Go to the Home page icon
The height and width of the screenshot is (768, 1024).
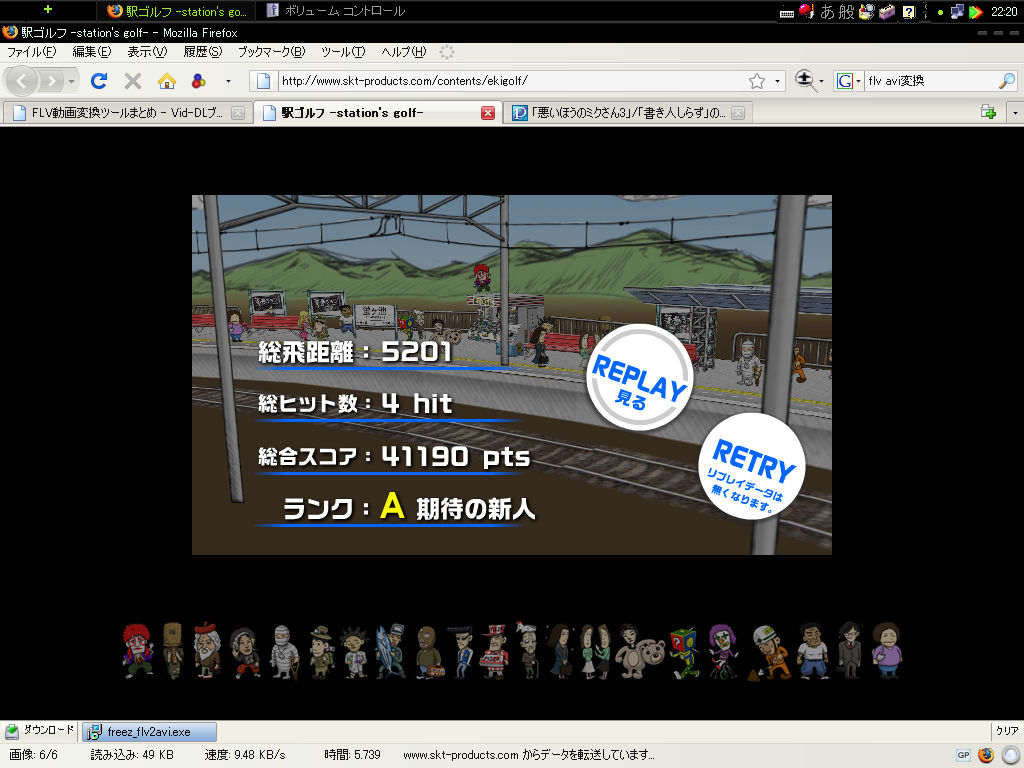coord(167,80)
